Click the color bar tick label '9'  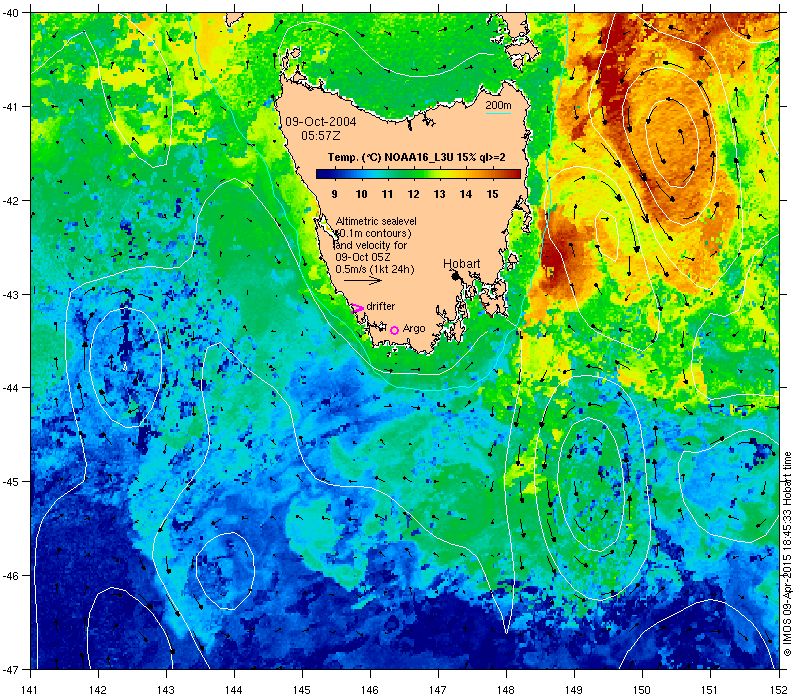pyautogui.click(x=334, y=194)
